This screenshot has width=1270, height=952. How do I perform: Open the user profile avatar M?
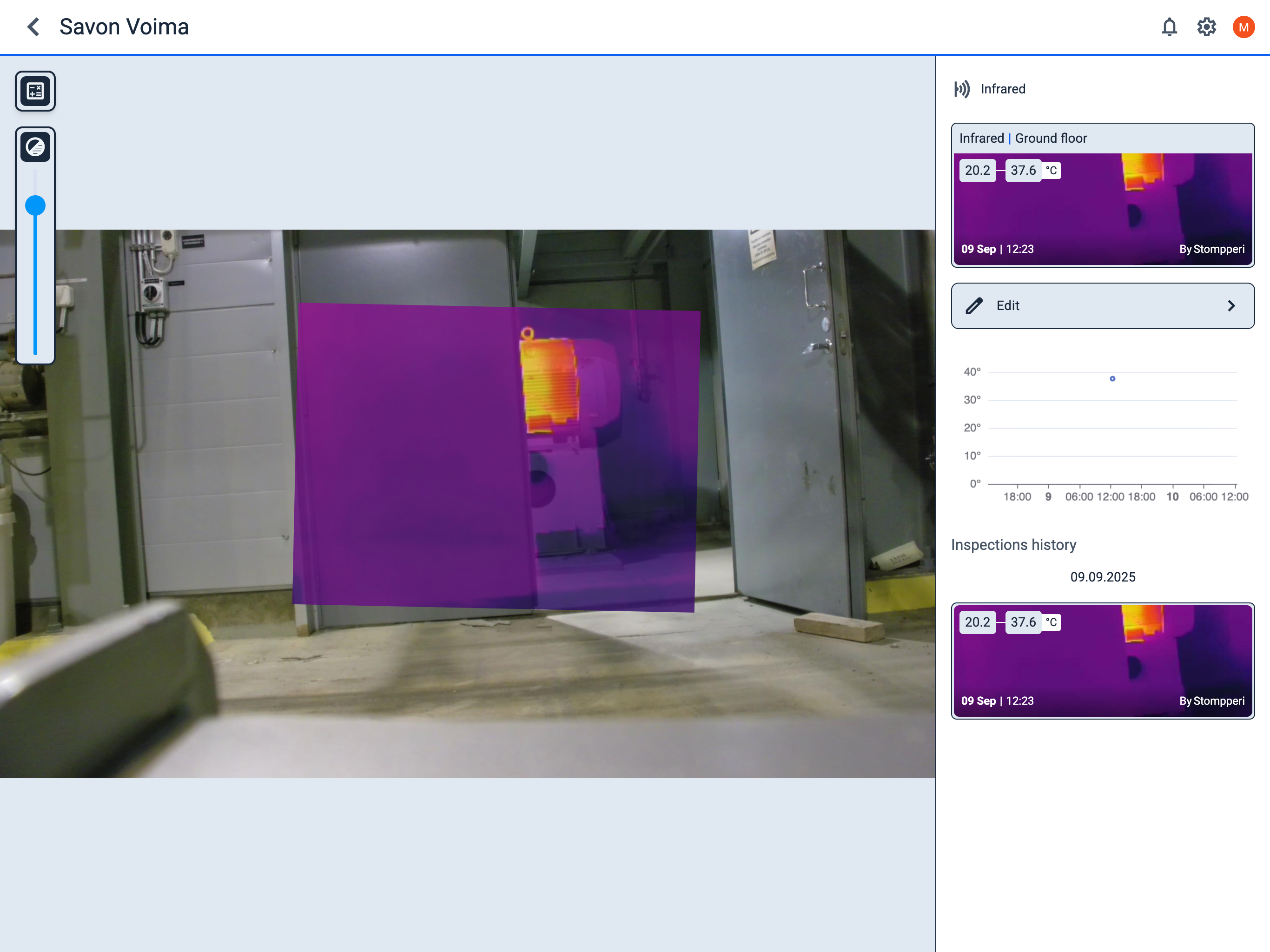(1243, 27)
